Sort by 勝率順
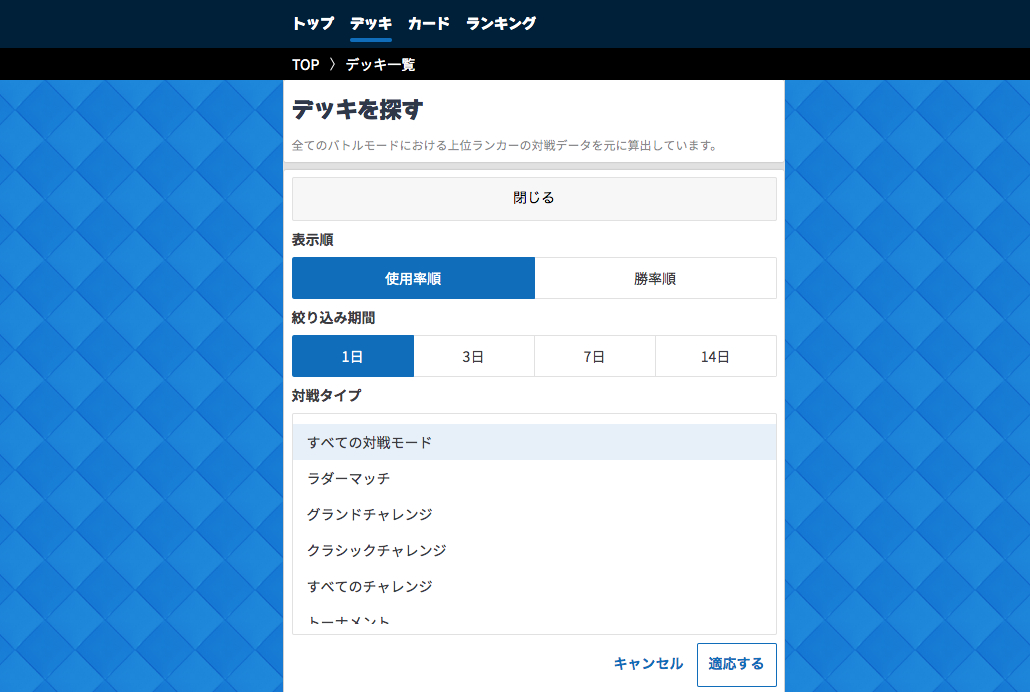Viewport: 1030px width, 692px height. click(655, 279)
